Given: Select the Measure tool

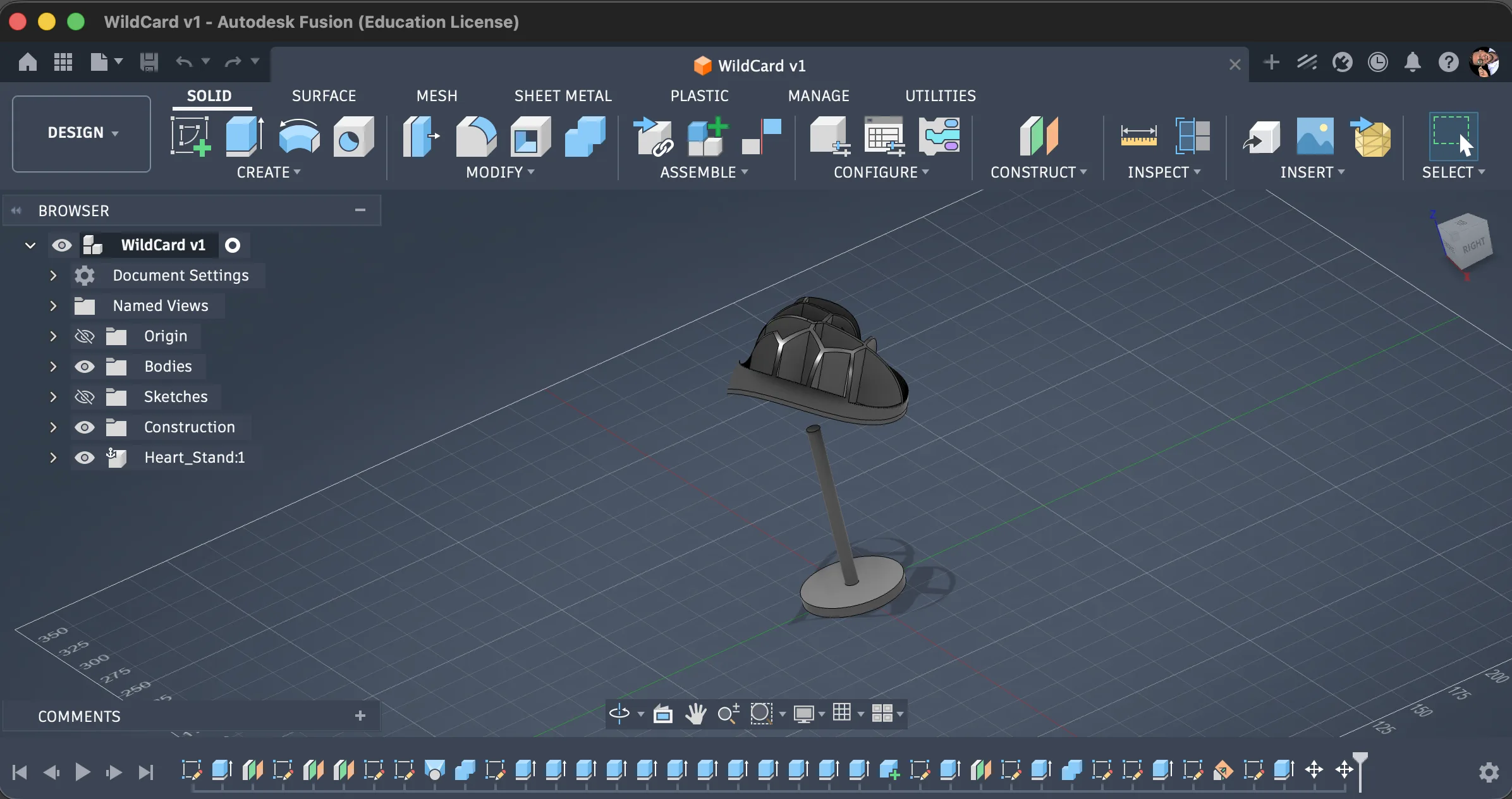Looking at the screenshot, I should (x=1138, y=136).
